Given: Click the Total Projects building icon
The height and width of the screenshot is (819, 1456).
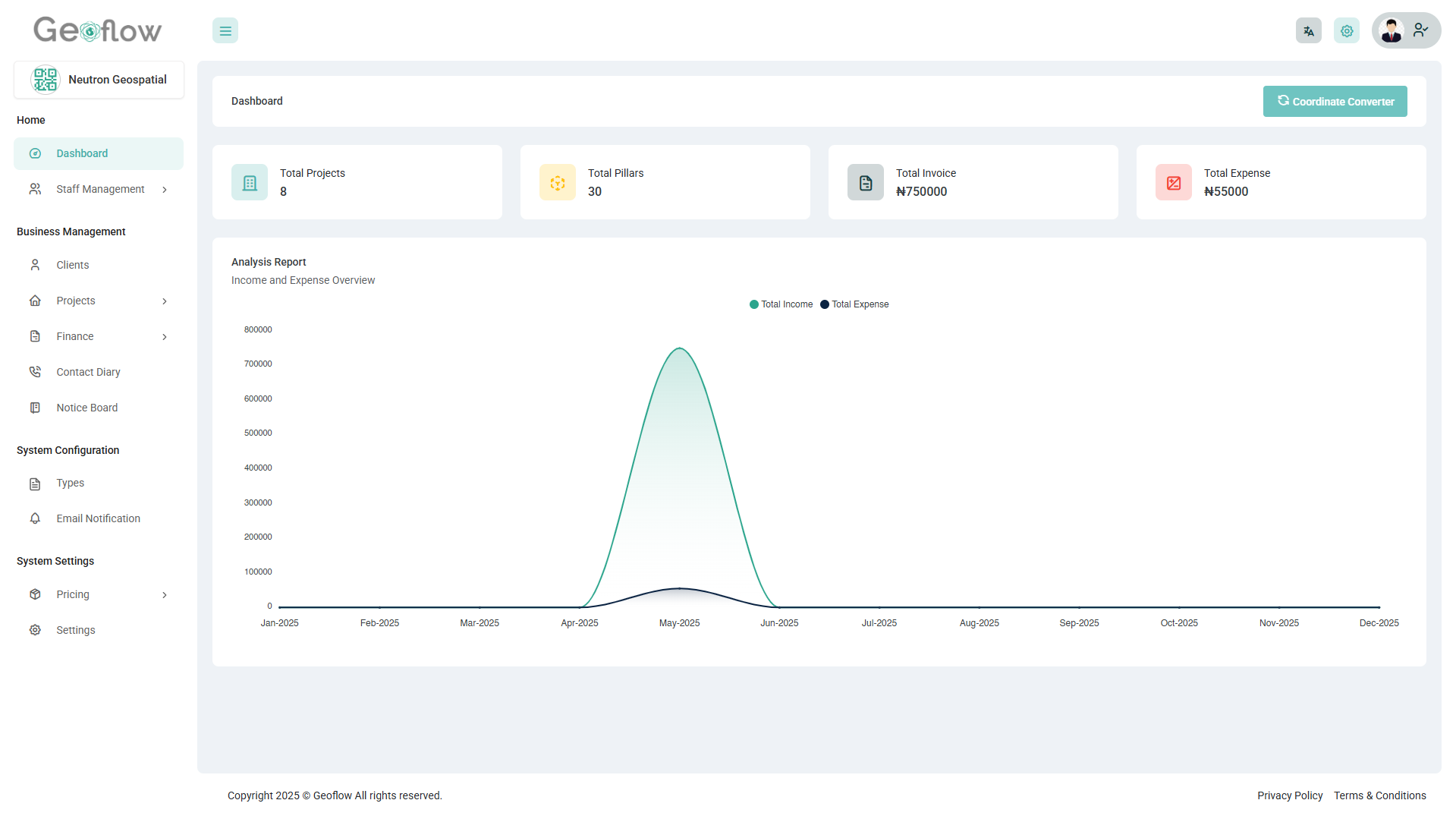Looking at the screenshot, I should click(x=250, y=183).
